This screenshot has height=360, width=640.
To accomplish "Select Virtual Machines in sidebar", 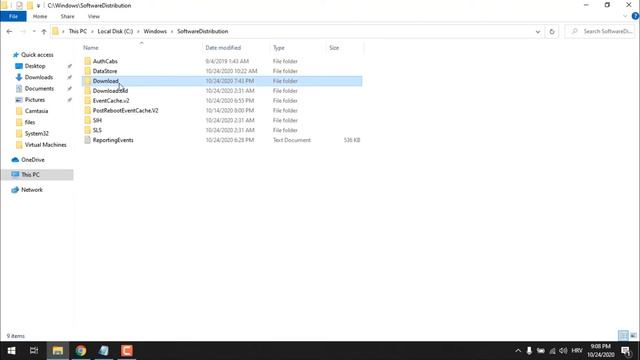I will pos(45,145).
